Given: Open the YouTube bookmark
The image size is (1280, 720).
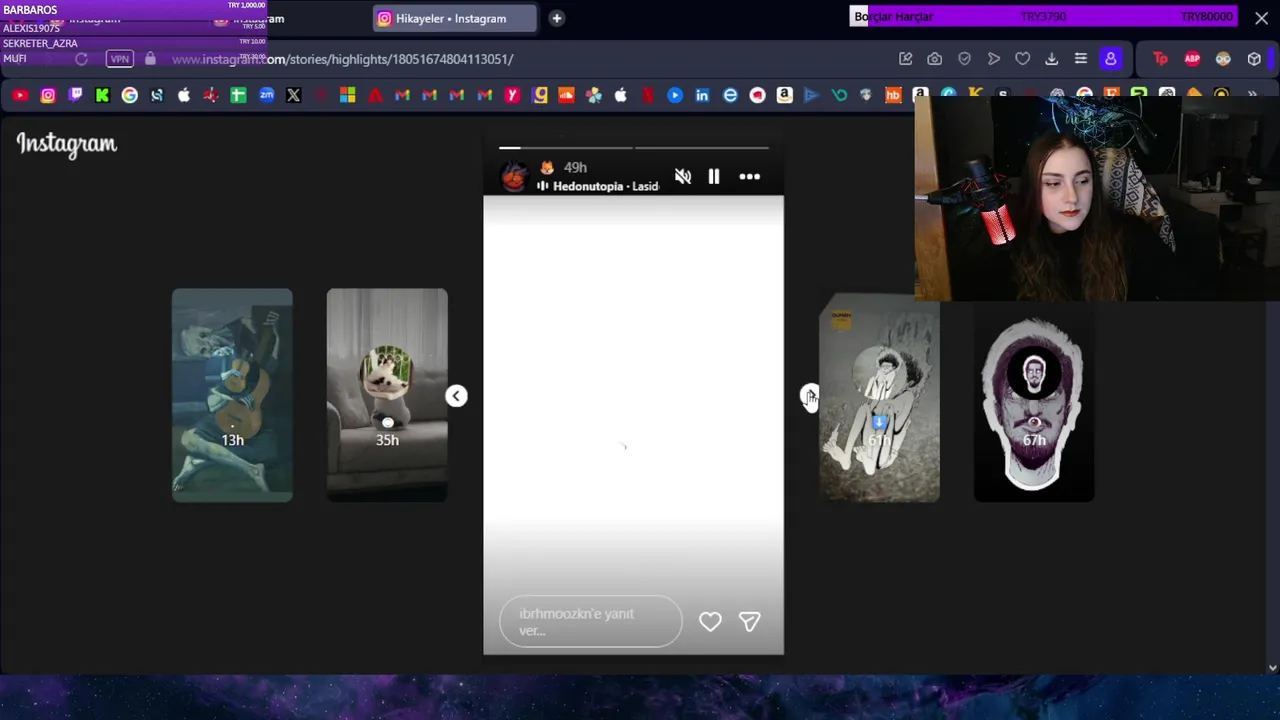Looking at the screenshot, I should 20,95.
